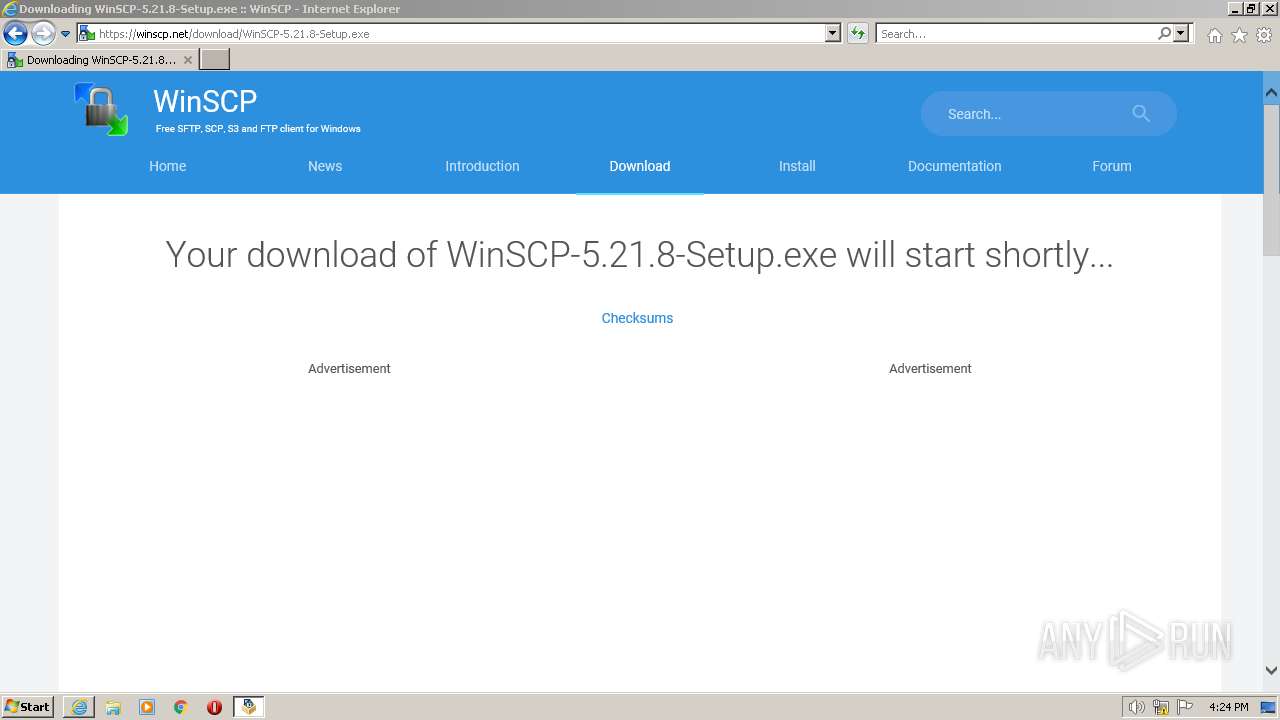Viewport: 1280px width, 720px height.
Task: Go forward with the browser Forward arrow
Action: pos(43,33)
